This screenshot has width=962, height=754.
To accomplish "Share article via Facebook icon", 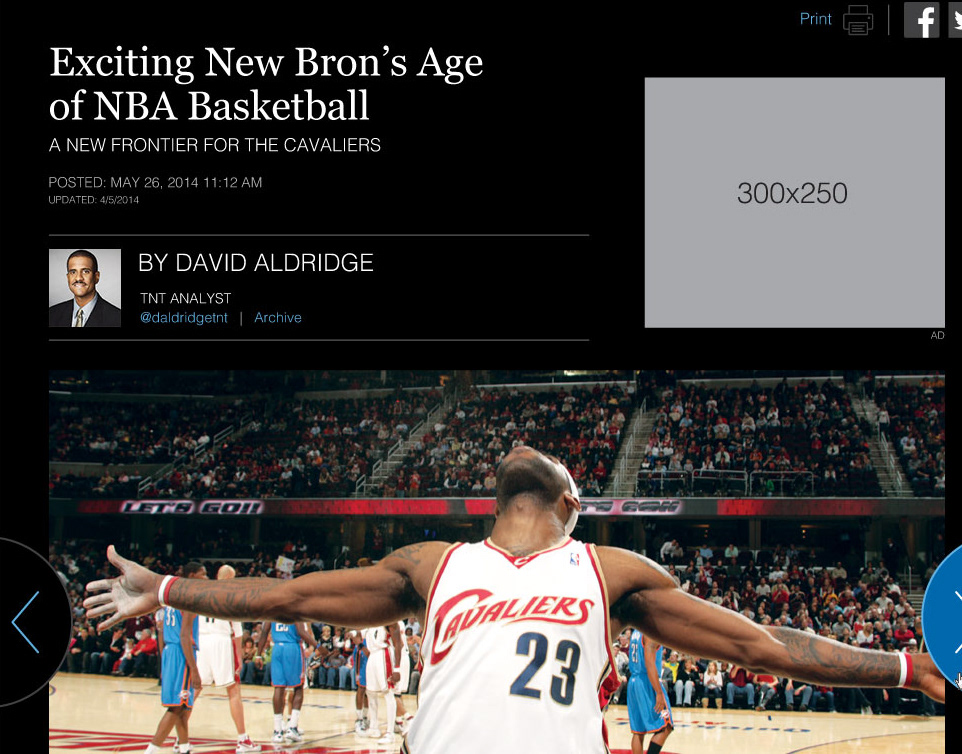I will pos(922,20).
